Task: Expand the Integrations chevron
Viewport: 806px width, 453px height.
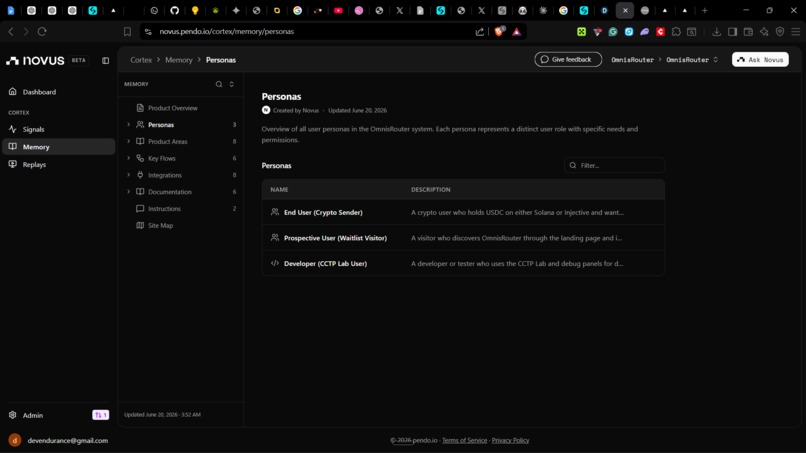Action: tap(129, 175)
